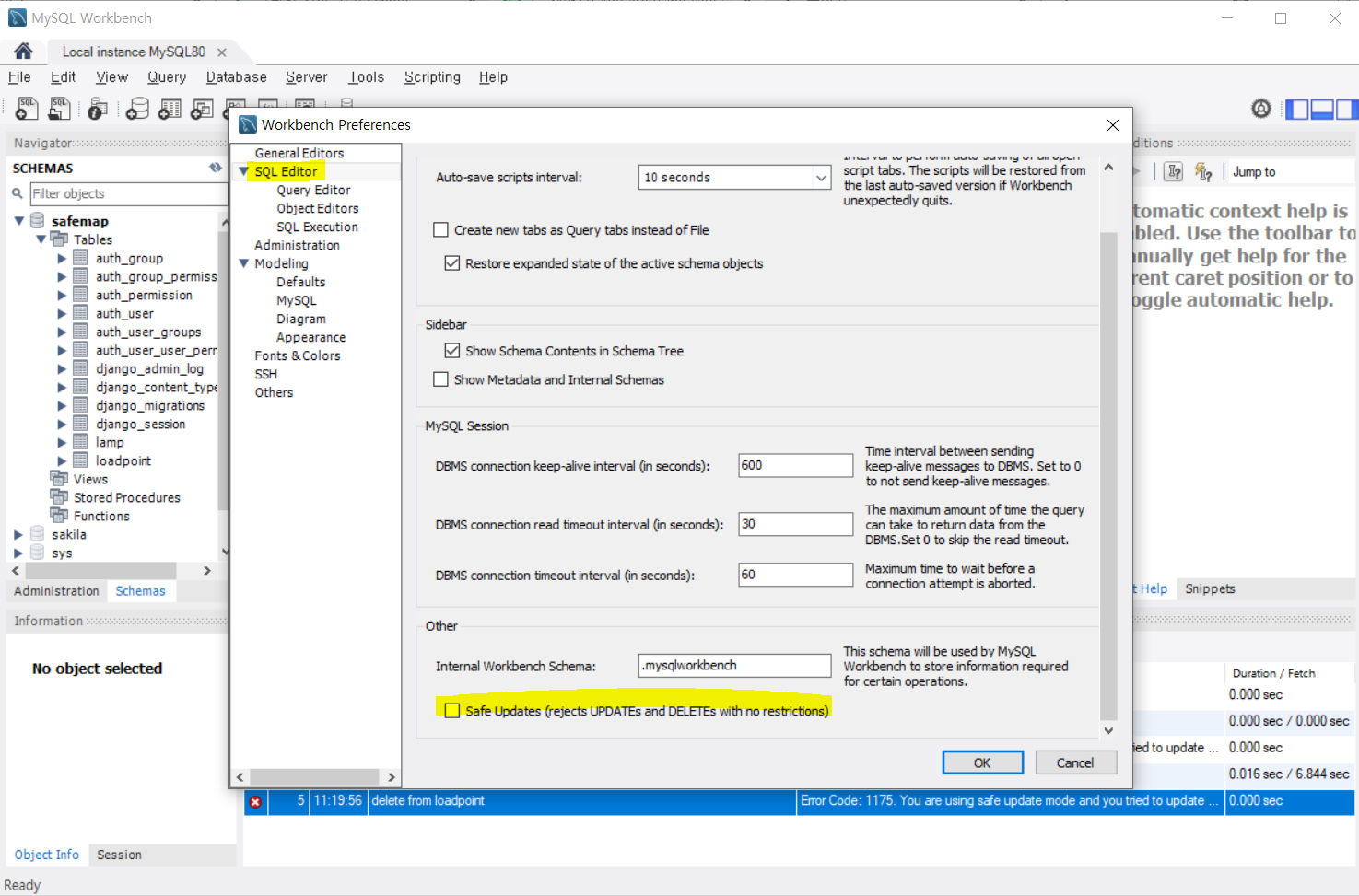
Task: Open the File menu
Action: tap(19, 77)
